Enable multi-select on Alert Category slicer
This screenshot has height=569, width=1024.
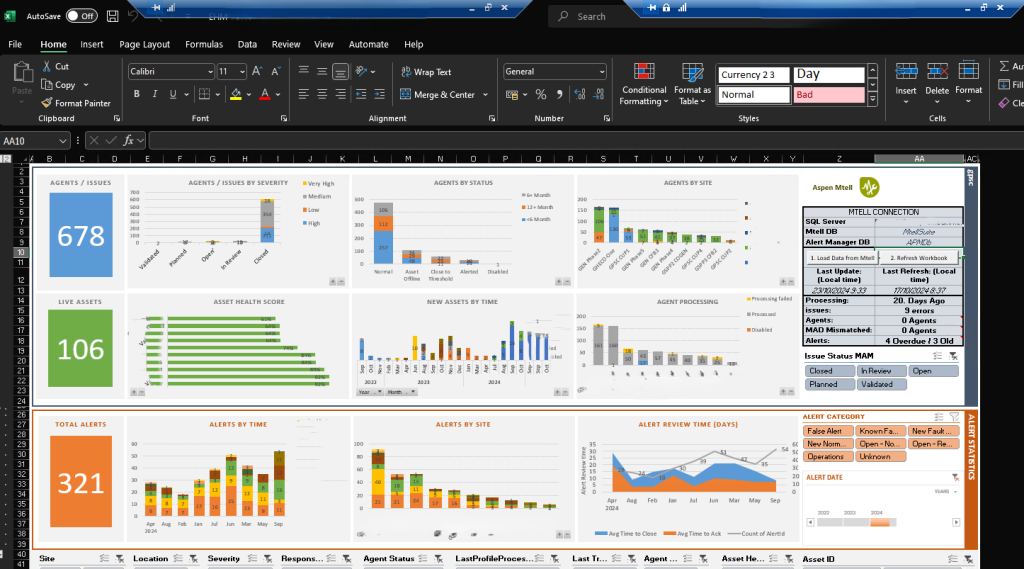tap(938, 417)
